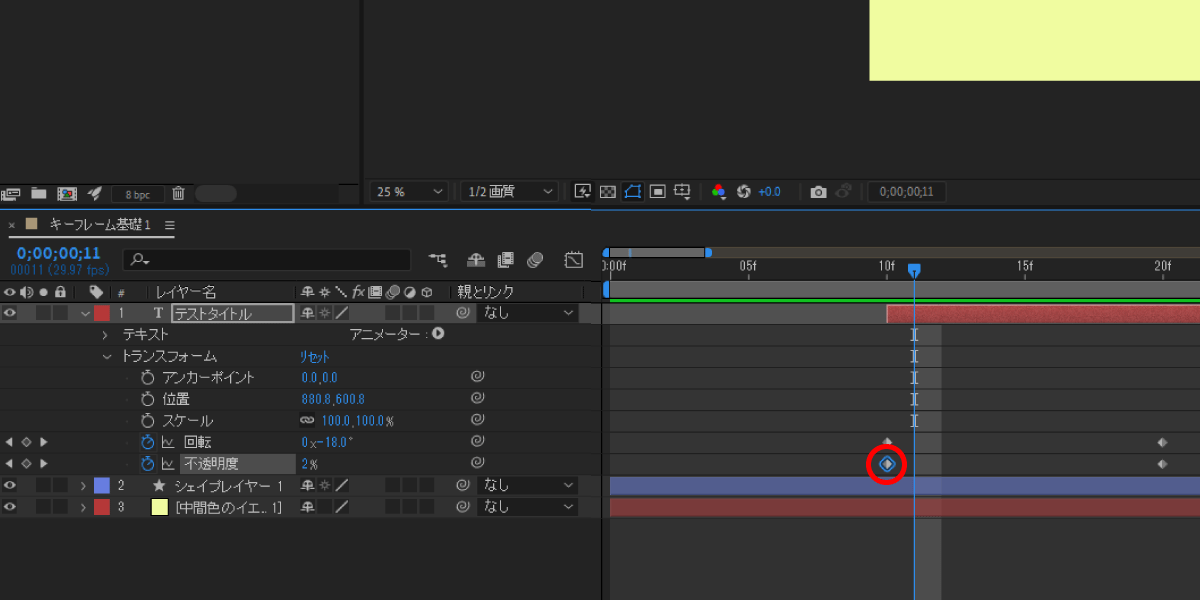Toggle the Region of Interest icon
Image resolution: width=1200 pixels, height=600 pixels.
(657, 192)
